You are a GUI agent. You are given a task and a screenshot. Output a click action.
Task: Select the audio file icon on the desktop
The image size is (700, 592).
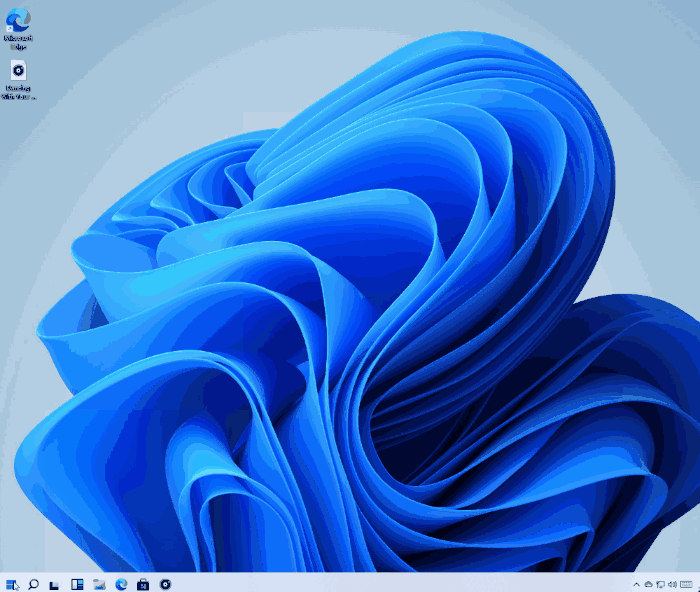18,70
